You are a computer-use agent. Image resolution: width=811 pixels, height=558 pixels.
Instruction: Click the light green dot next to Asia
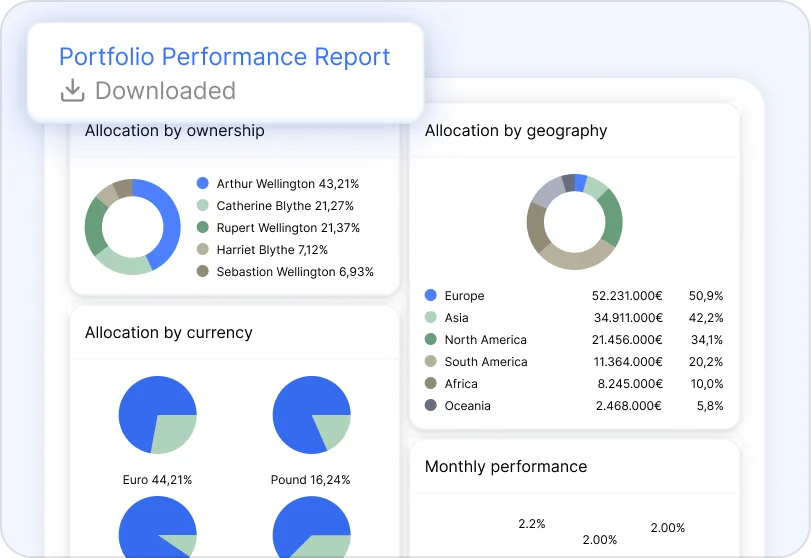pos(430,317)
